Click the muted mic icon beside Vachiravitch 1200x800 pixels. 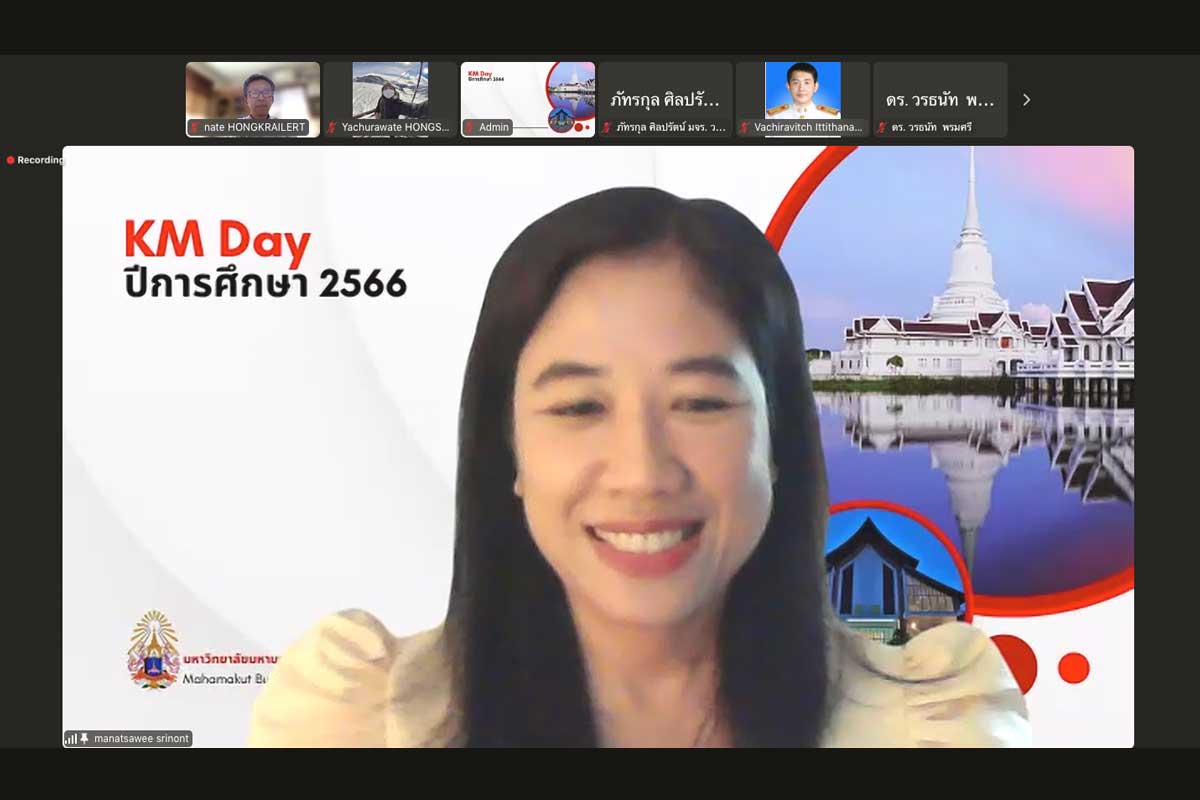[x=745, y=128]
